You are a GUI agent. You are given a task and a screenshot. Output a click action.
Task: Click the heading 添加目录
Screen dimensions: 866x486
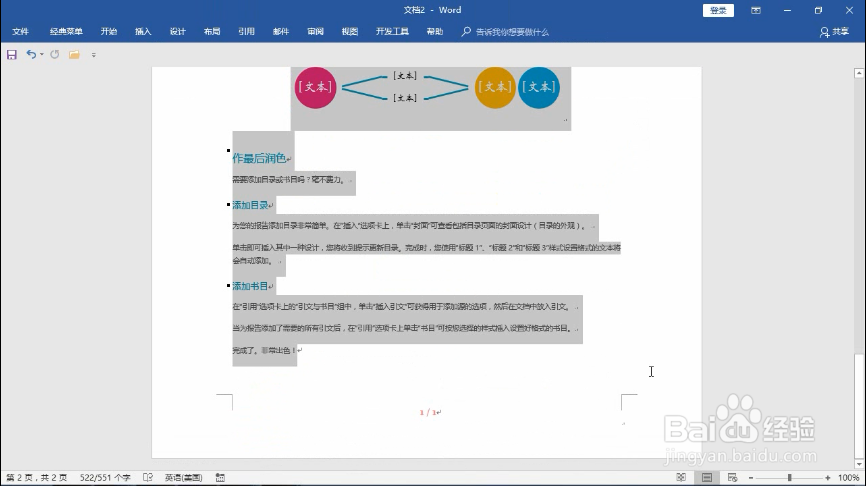point(250,205)
